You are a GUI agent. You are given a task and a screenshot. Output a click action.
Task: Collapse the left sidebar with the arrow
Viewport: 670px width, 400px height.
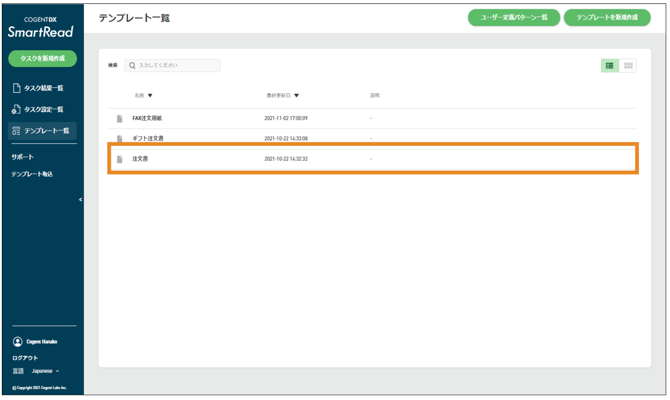[81, 200]
